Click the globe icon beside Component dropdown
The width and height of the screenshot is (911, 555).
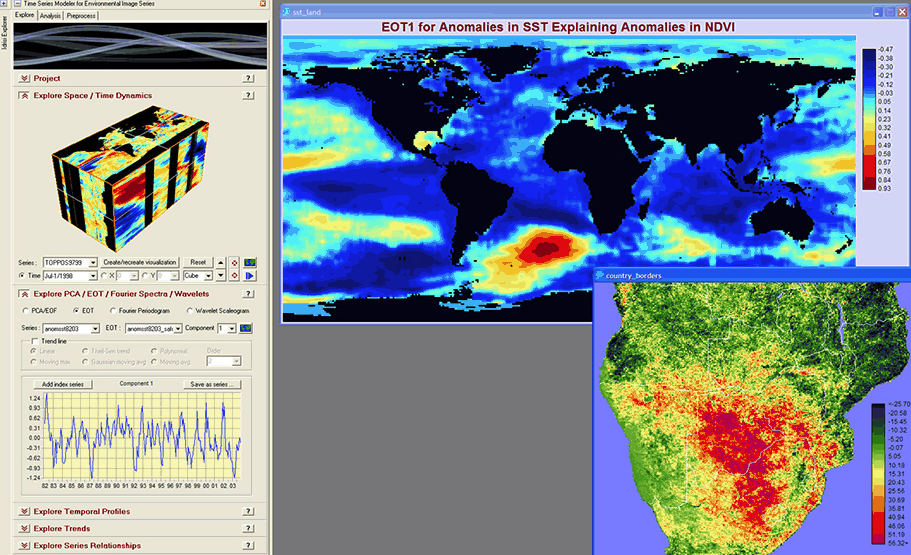point(245,328)
